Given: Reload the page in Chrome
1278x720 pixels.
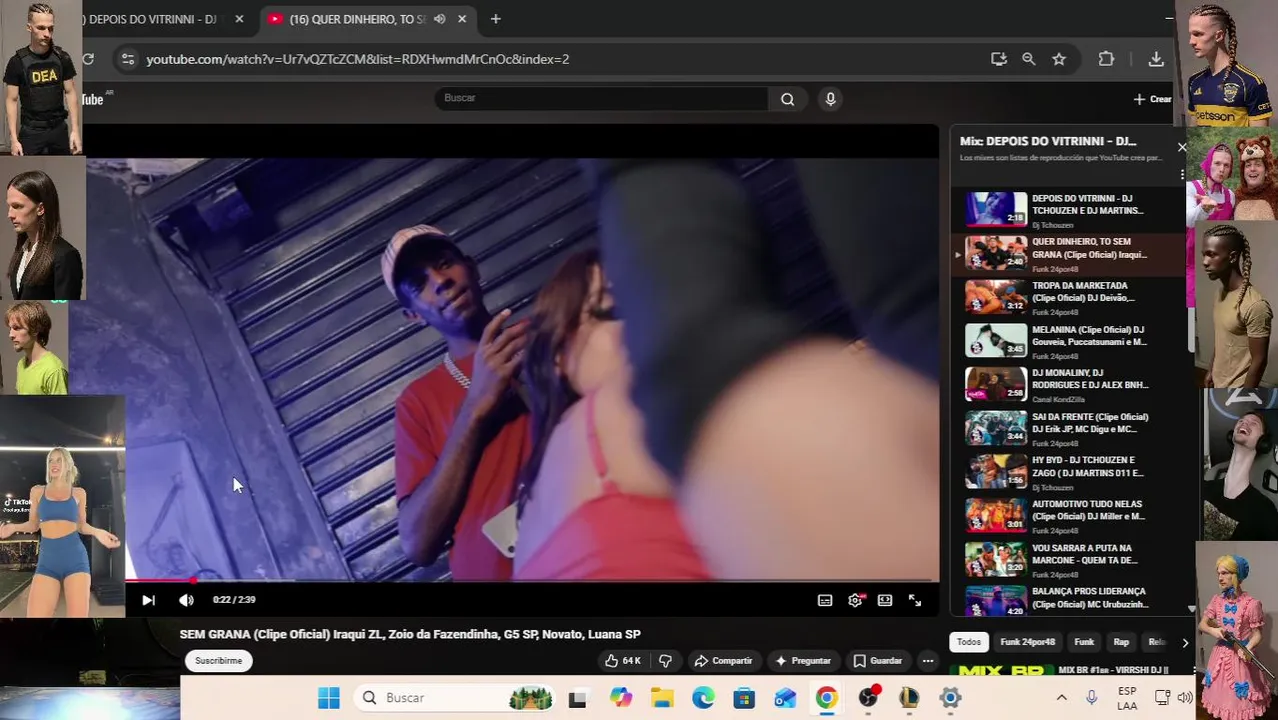Looking at the screenshot, I should tap(89, 59).
